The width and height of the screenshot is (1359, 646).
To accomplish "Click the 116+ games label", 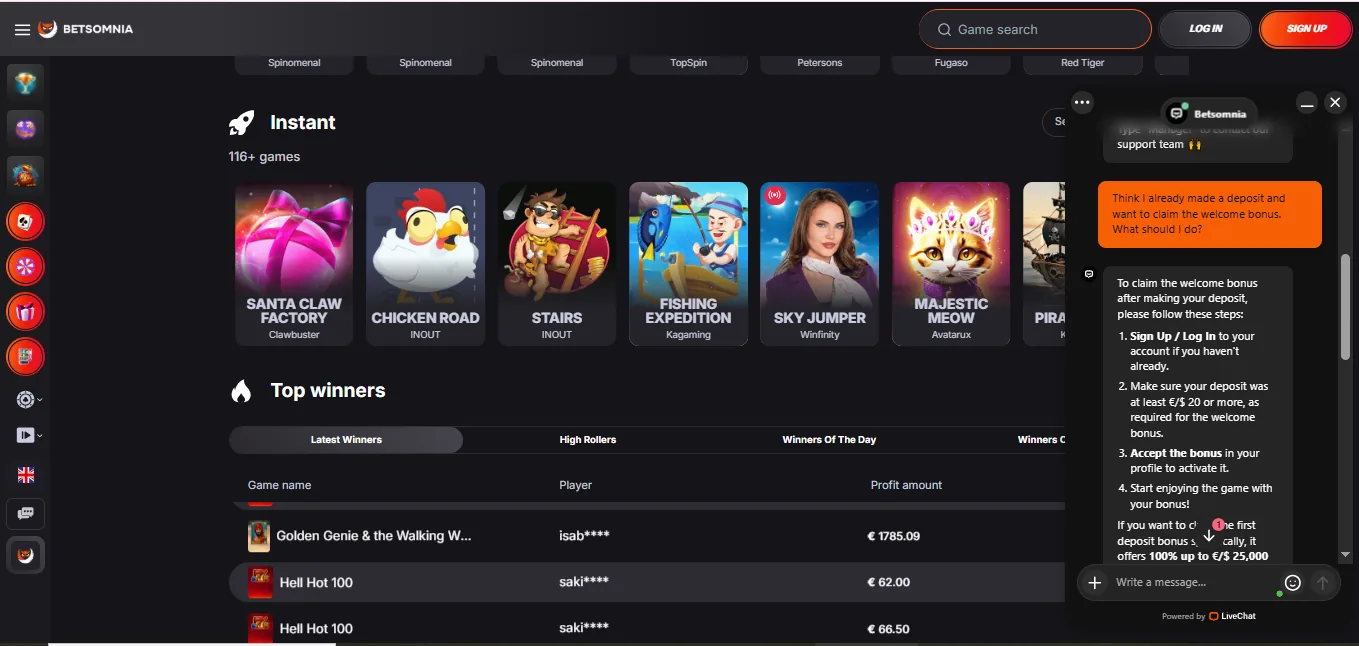I will tap(264, 157).
